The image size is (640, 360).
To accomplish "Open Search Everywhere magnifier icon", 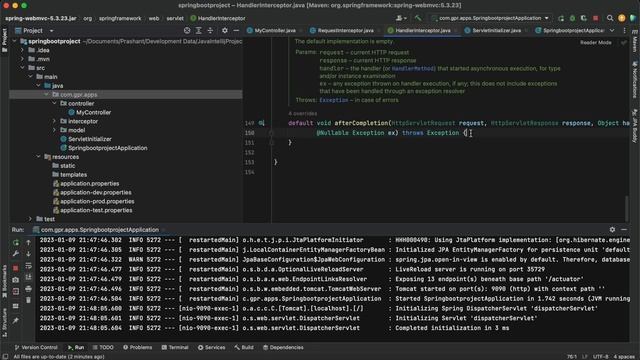I will click(610, 18).
